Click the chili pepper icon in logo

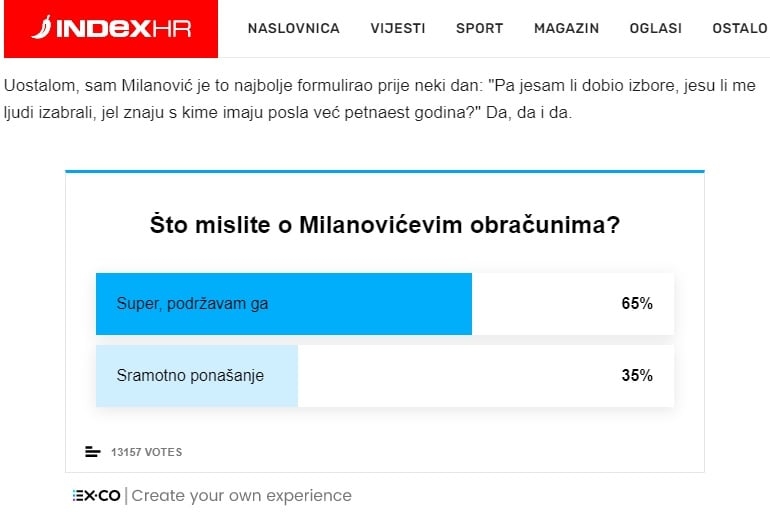(x=42, y=28)
